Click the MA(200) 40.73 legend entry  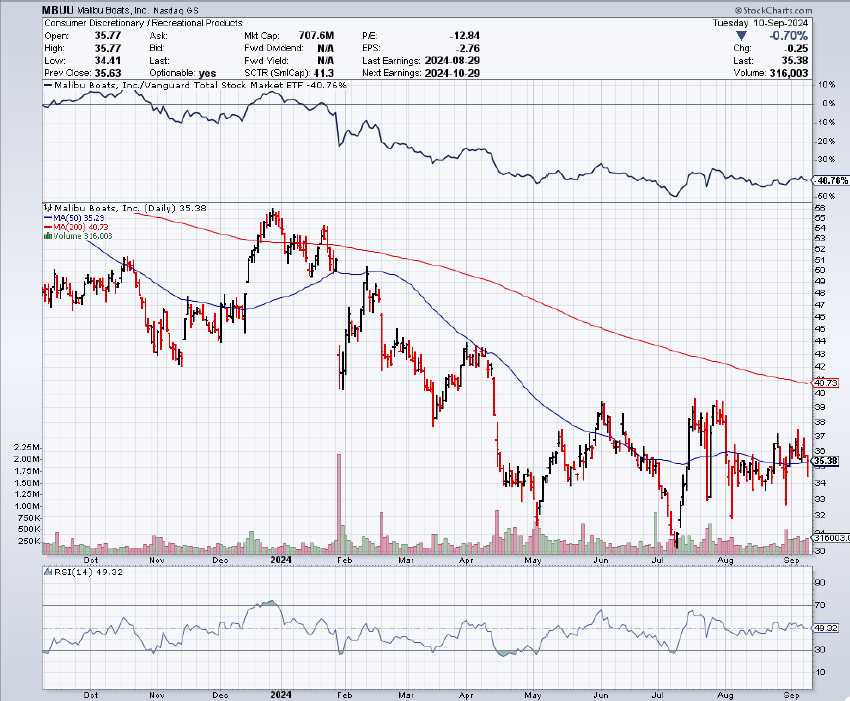(76, 227)
